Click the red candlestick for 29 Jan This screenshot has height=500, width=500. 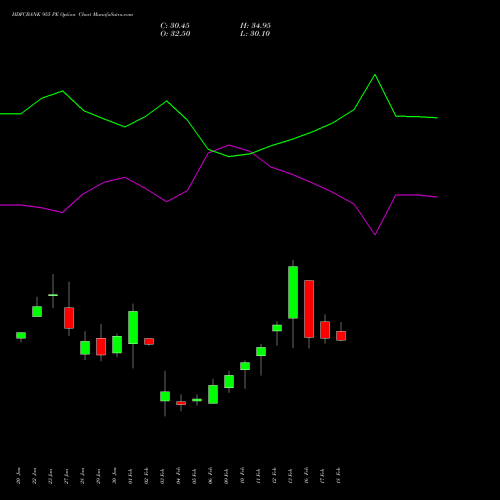101,347
